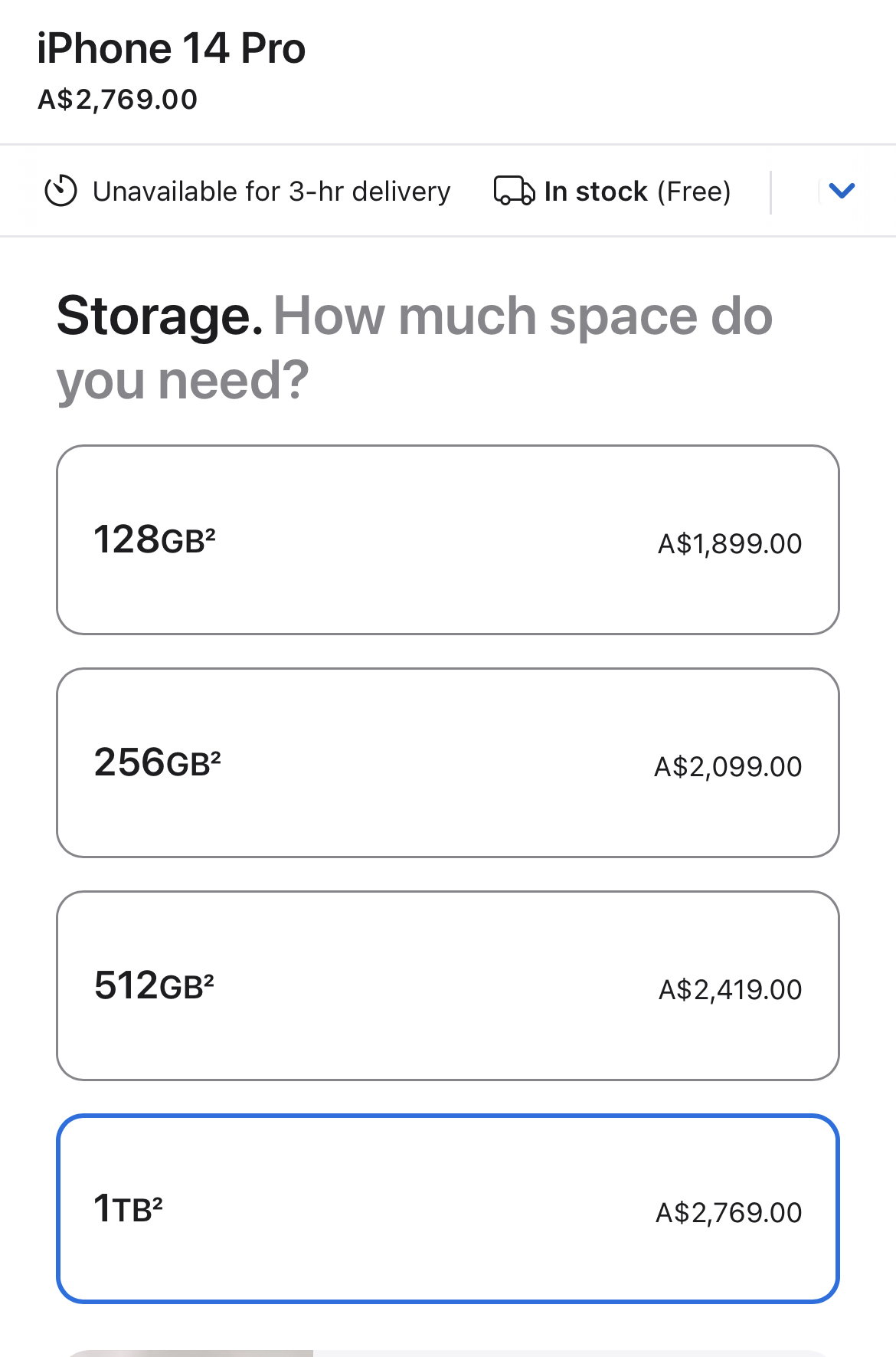Tap the 'Unavailable for 3-hr delivery' text
Viewport: 896px width, 1357px height.
coord(271,191)
